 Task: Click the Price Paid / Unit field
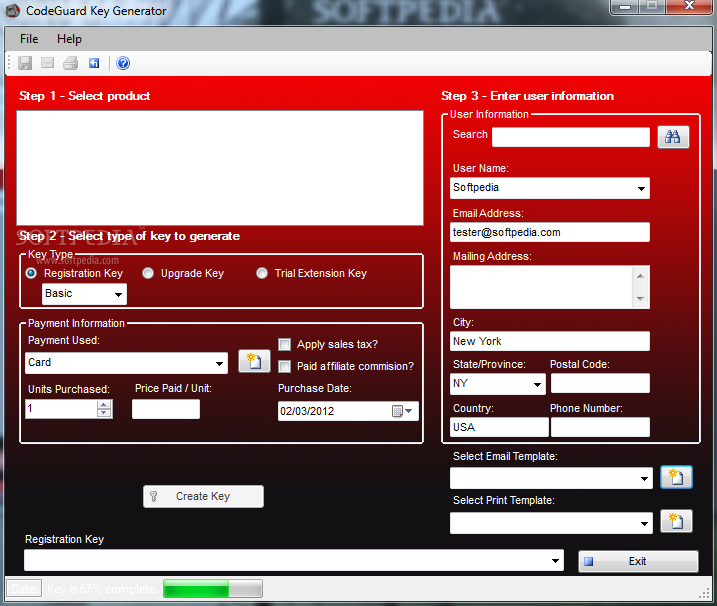click(166, 409)
